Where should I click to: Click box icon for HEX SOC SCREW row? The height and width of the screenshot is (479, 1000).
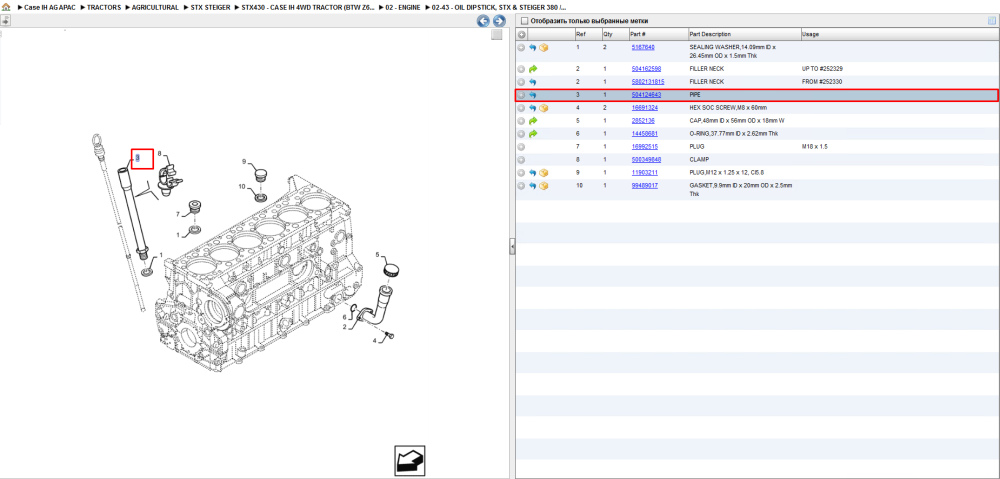[544, 108]
